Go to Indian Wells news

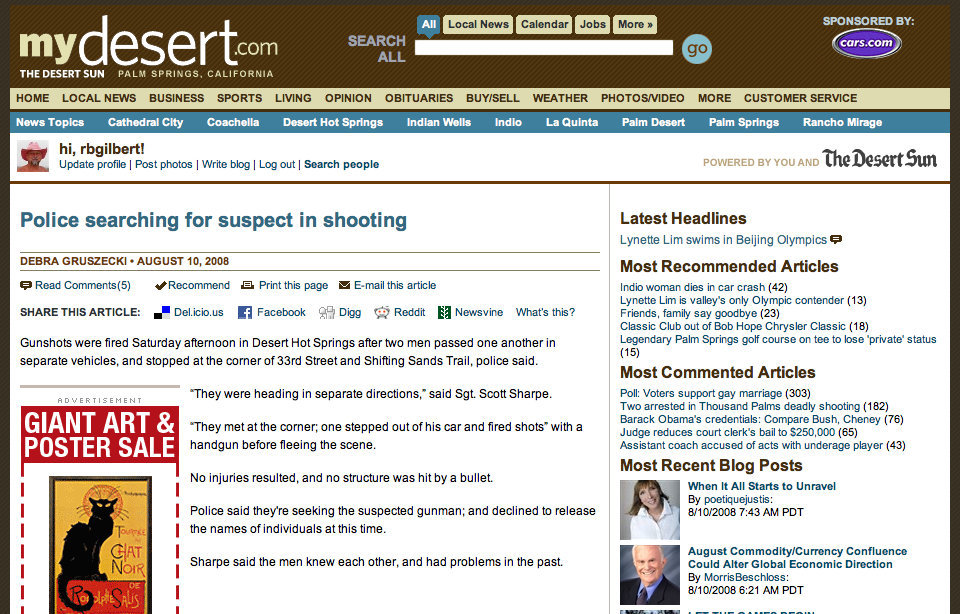point(439,122)
